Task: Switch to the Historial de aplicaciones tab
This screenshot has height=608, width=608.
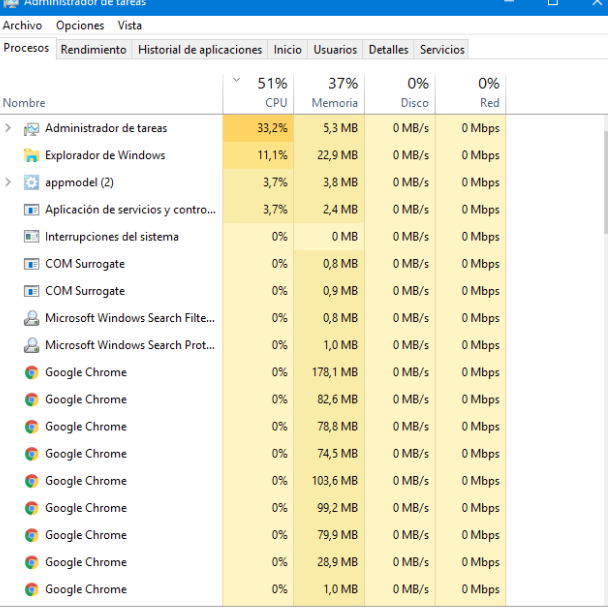Action: pos(200,50)
